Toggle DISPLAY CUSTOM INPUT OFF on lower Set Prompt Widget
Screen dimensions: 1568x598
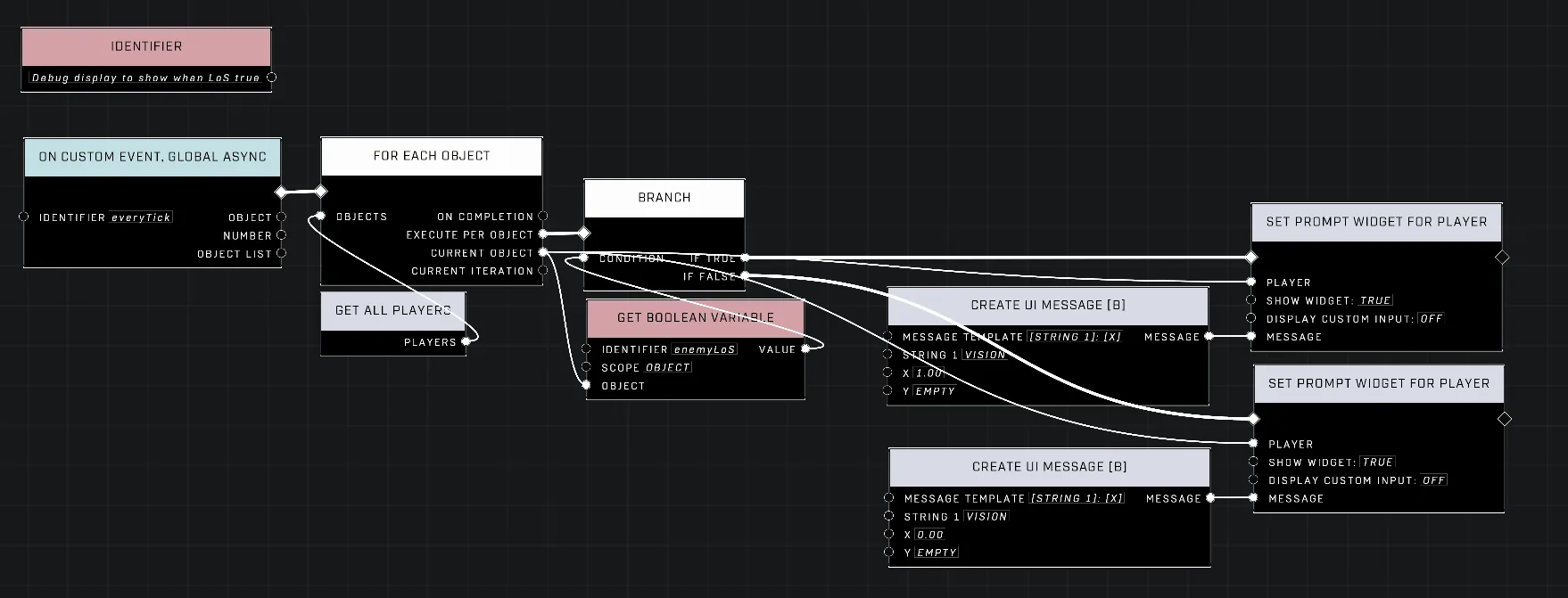1434,479
